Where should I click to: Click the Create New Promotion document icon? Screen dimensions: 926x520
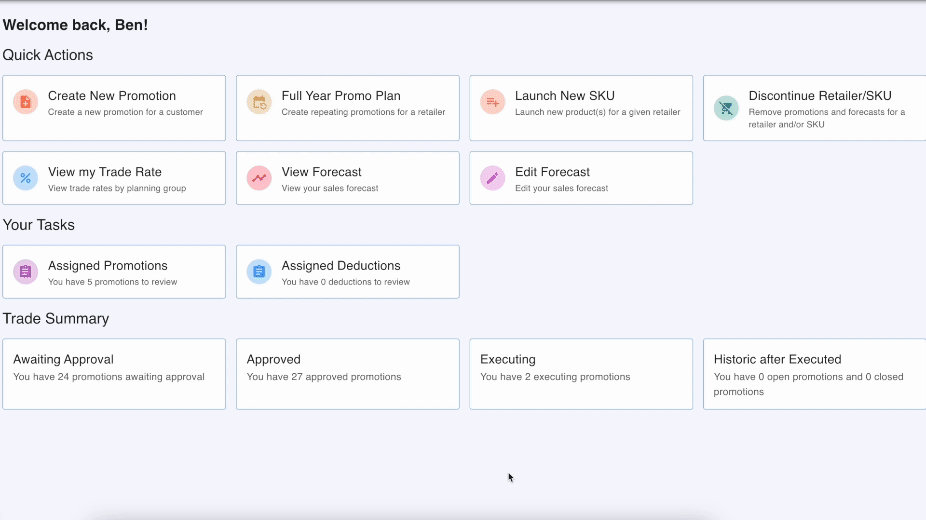pyautogui.click(x=25, y=102)
